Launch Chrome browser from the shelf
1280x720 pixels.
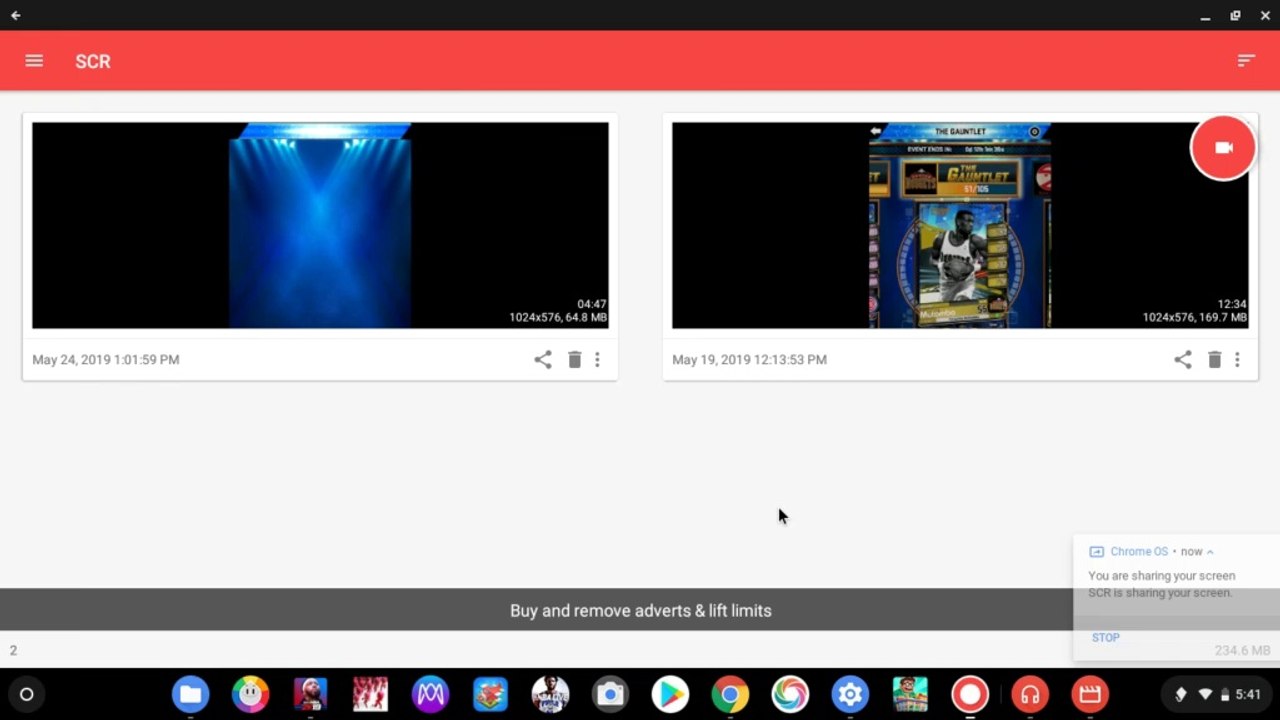pyautogui.click(x=730, y=694)
